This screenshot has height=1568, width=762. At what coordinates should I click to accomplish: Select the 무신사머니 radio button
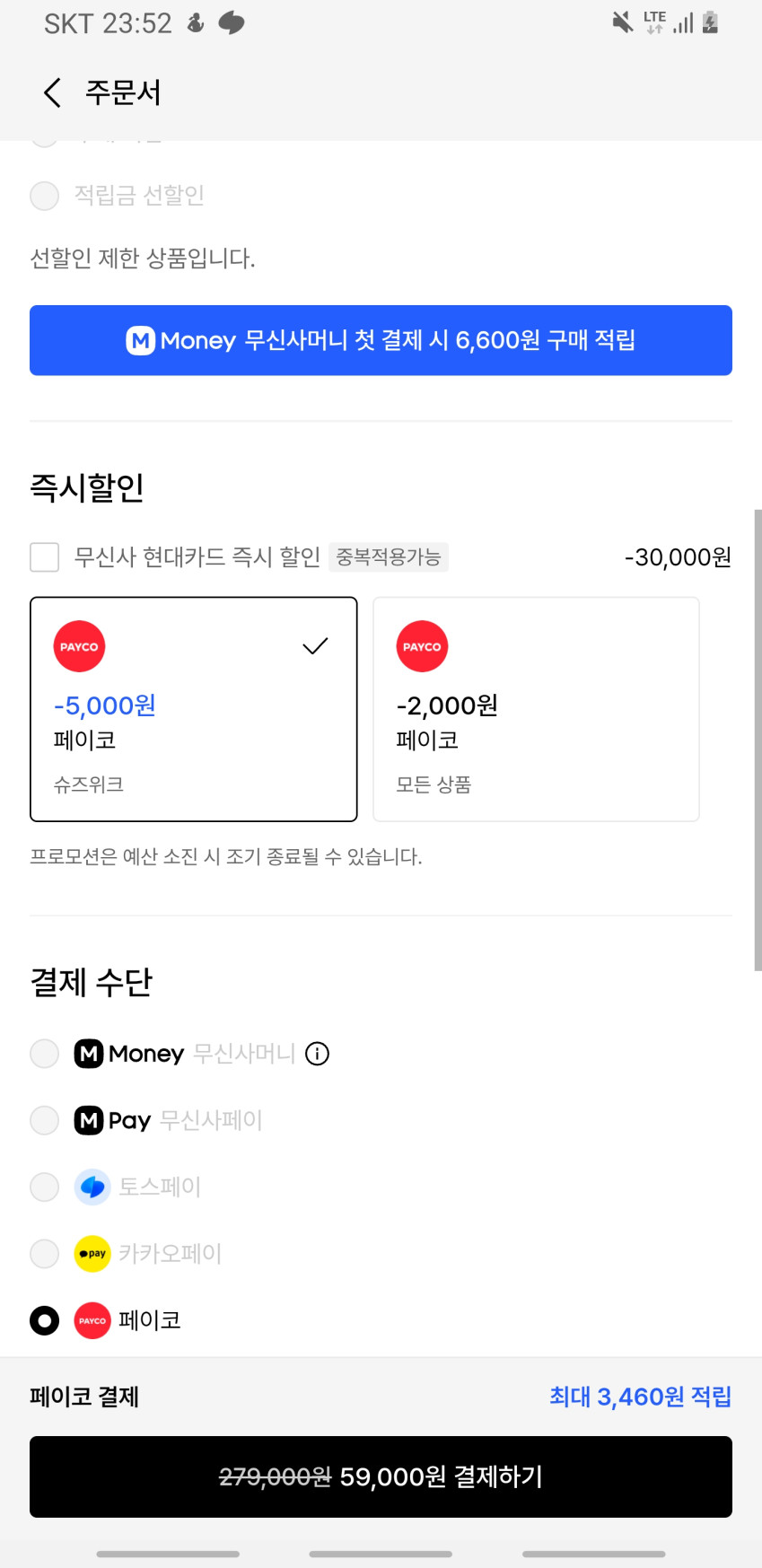click(45, 1054)
